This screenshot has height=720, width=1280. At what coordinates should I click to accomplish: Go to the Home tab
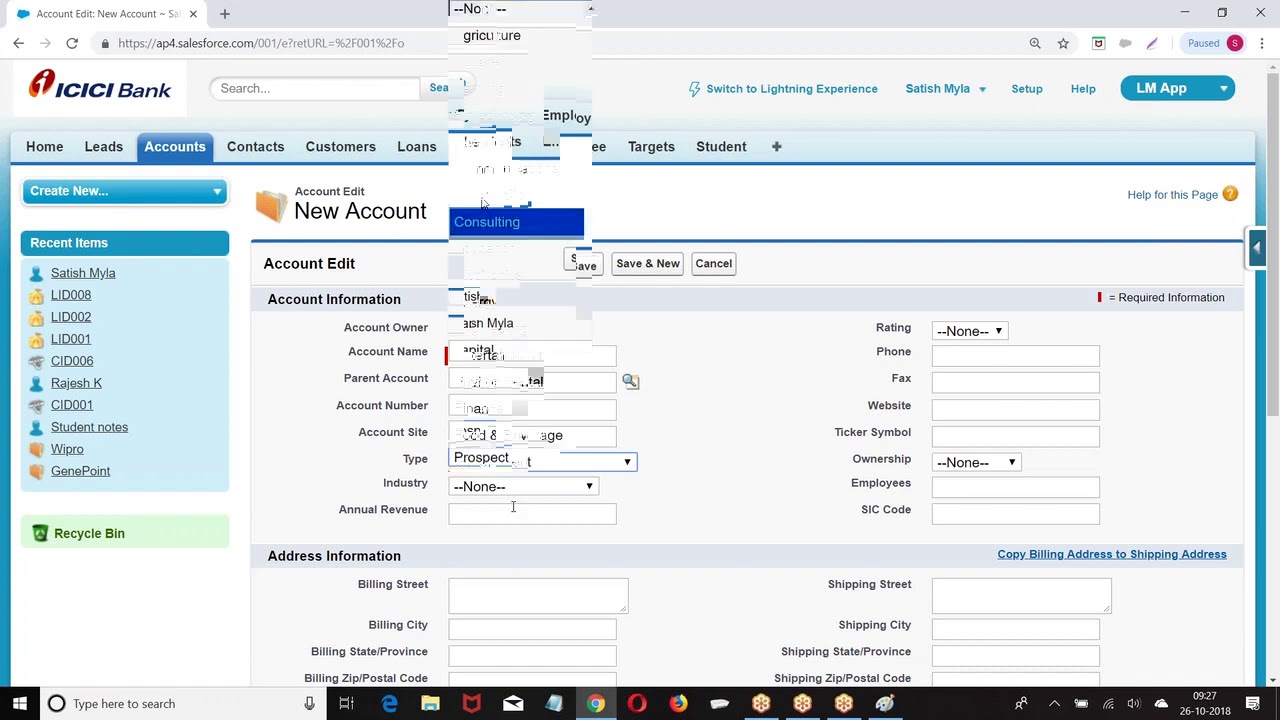44,146
